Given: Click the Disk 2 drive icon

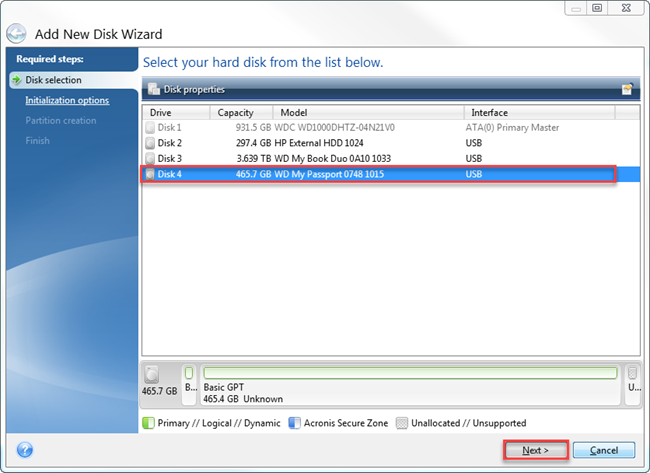Looking at the screenshot, I should coord(150,143).
